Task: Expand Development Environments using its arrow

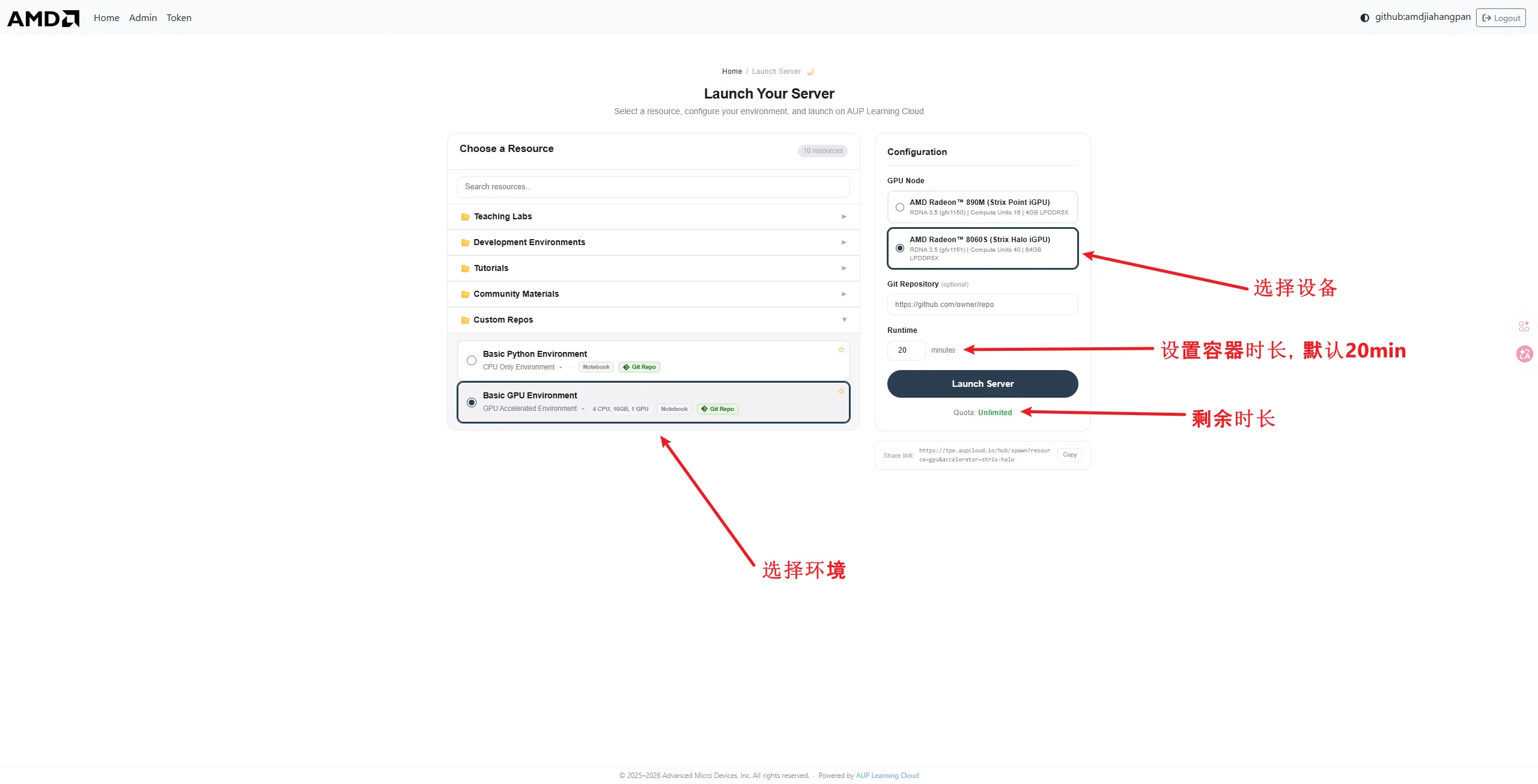Action: pyautogui.click(x=844, y=243)
